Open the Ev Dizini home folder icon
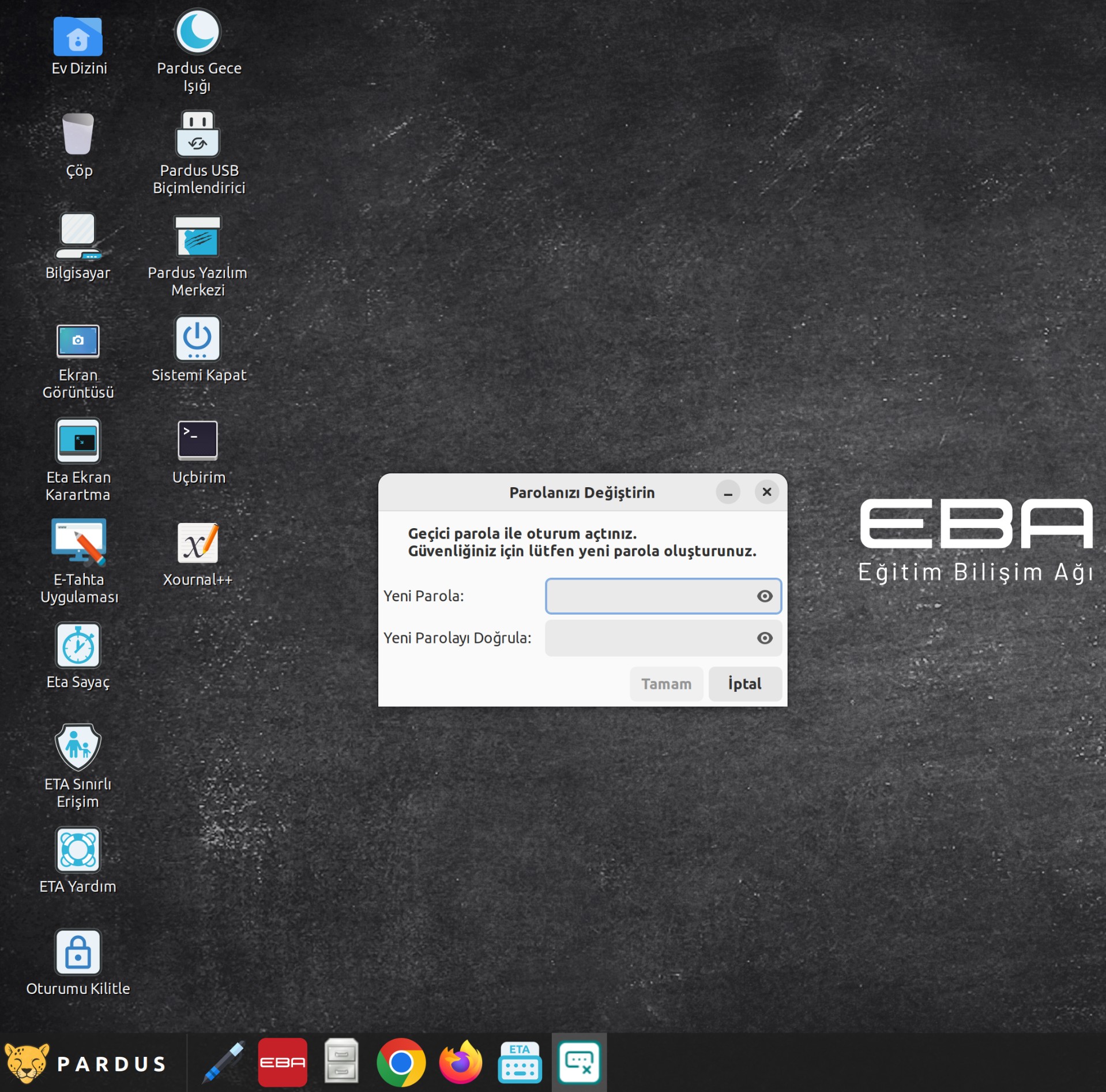This screenshot has height=1092, width=1106. pyautogui.click(x=78, y=37)
